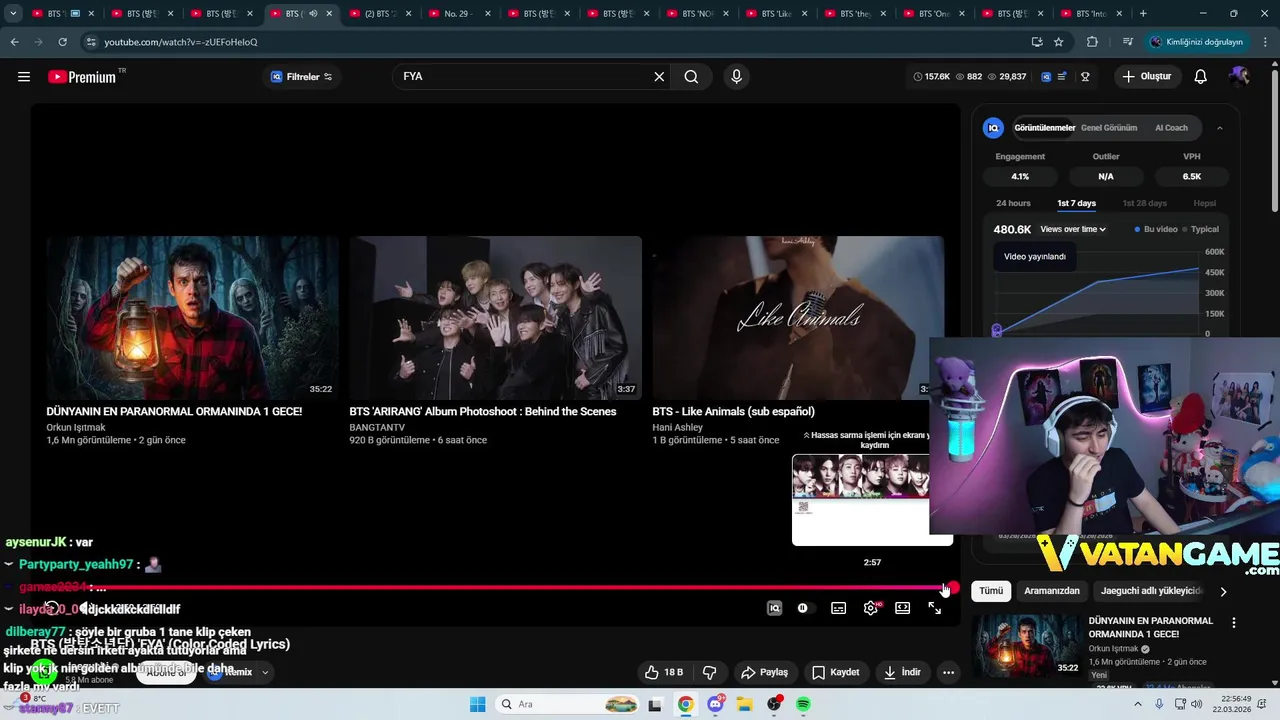Open Chrome extensions puzzle icon
The width and height of the screenshot is (1280, 720).
[x=1092, y=42]
